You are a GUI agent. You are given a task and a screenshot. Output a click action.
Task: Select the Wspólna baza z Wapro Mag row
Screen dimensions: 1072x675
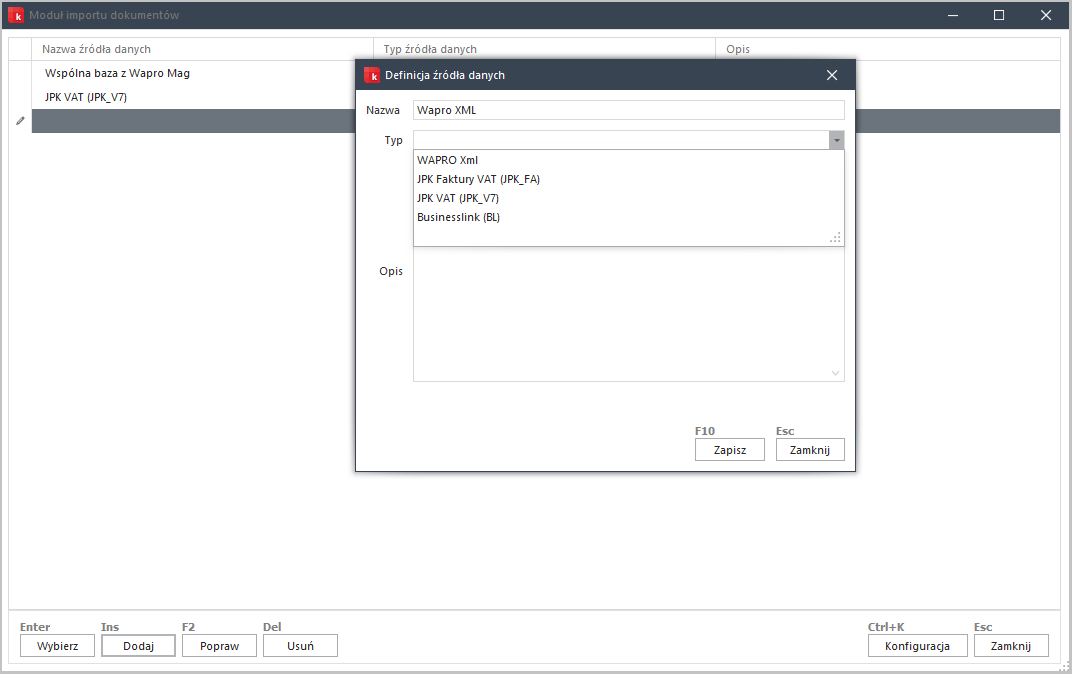[117, 73]
